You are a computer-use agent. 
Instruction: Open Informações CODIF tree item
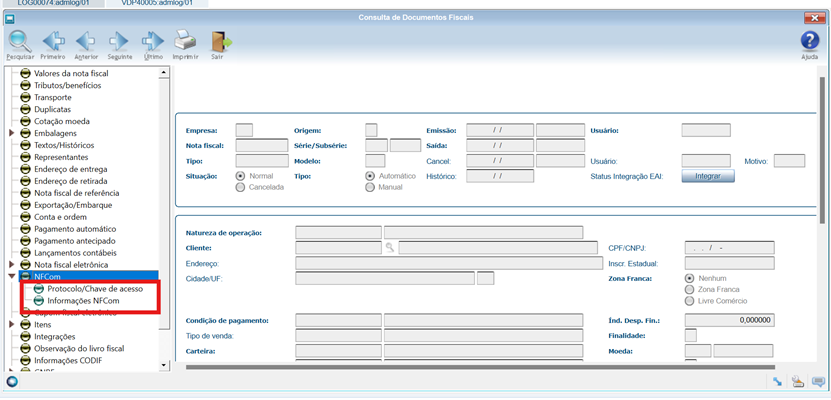pyautogui.click(x=68, y=360)
